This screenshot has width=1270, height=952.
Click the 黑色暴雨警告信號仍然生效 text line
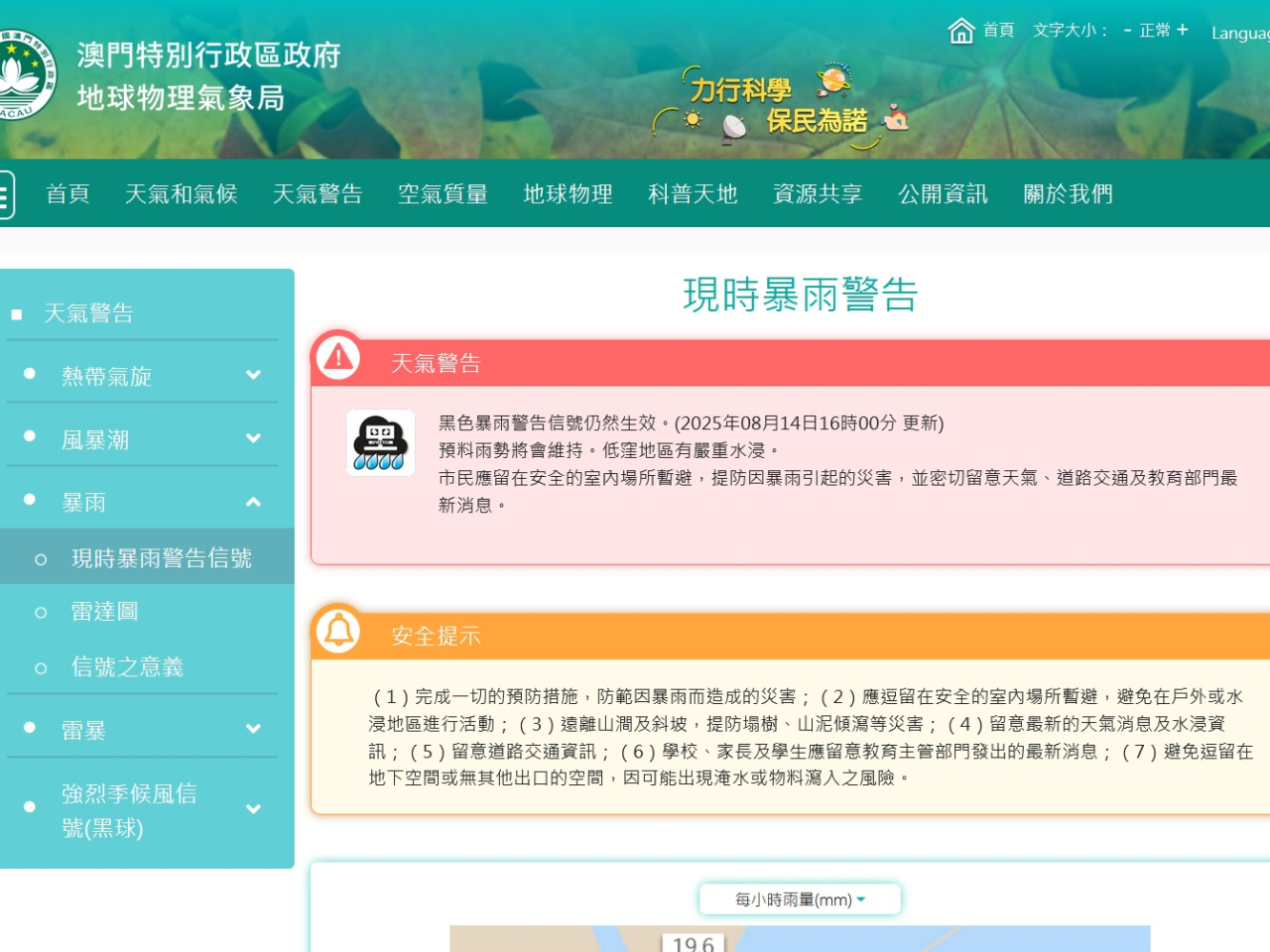coord(691,423)
